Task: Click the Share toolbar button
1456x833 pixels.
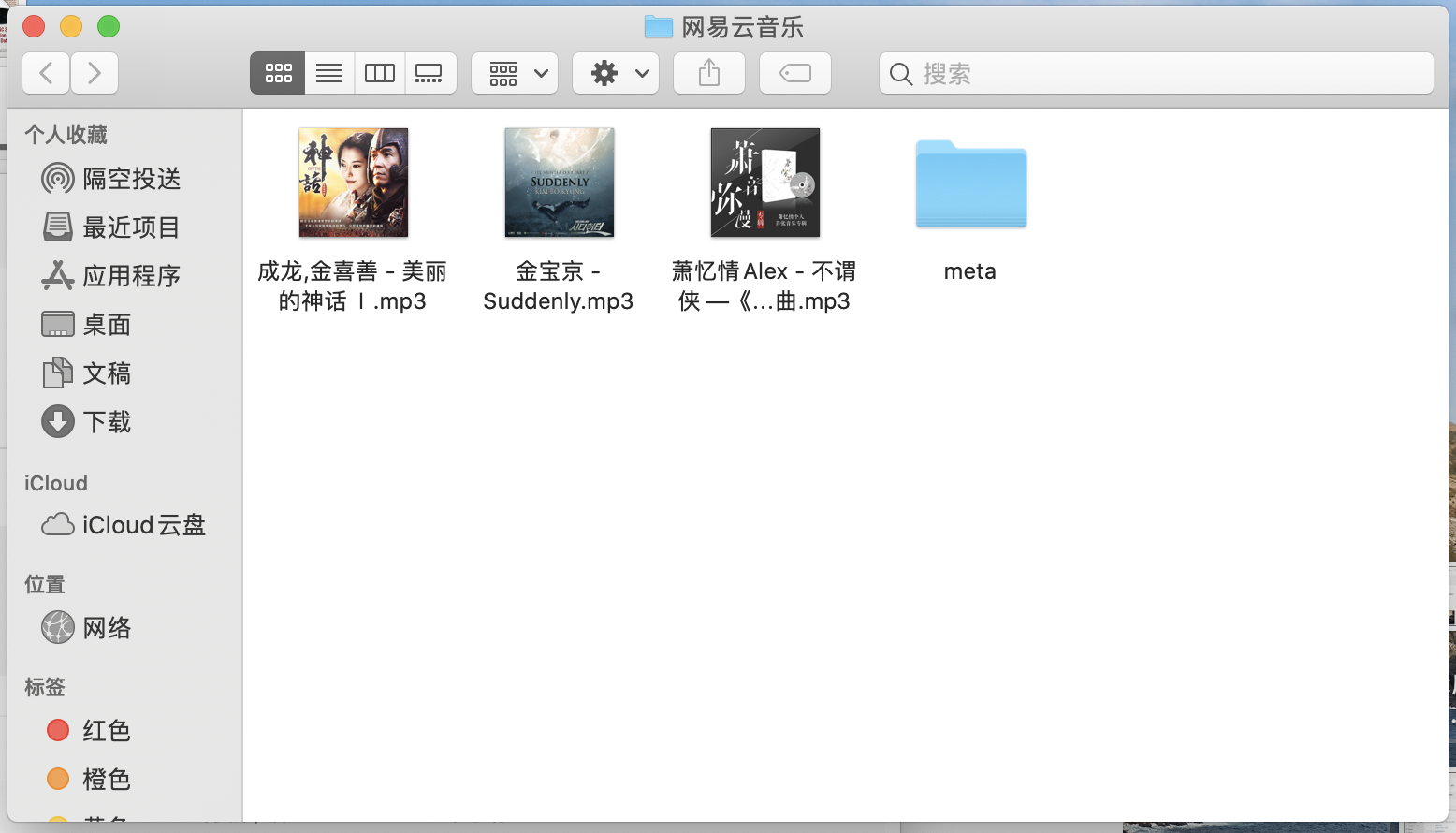Action: click(x=709, y=73)
